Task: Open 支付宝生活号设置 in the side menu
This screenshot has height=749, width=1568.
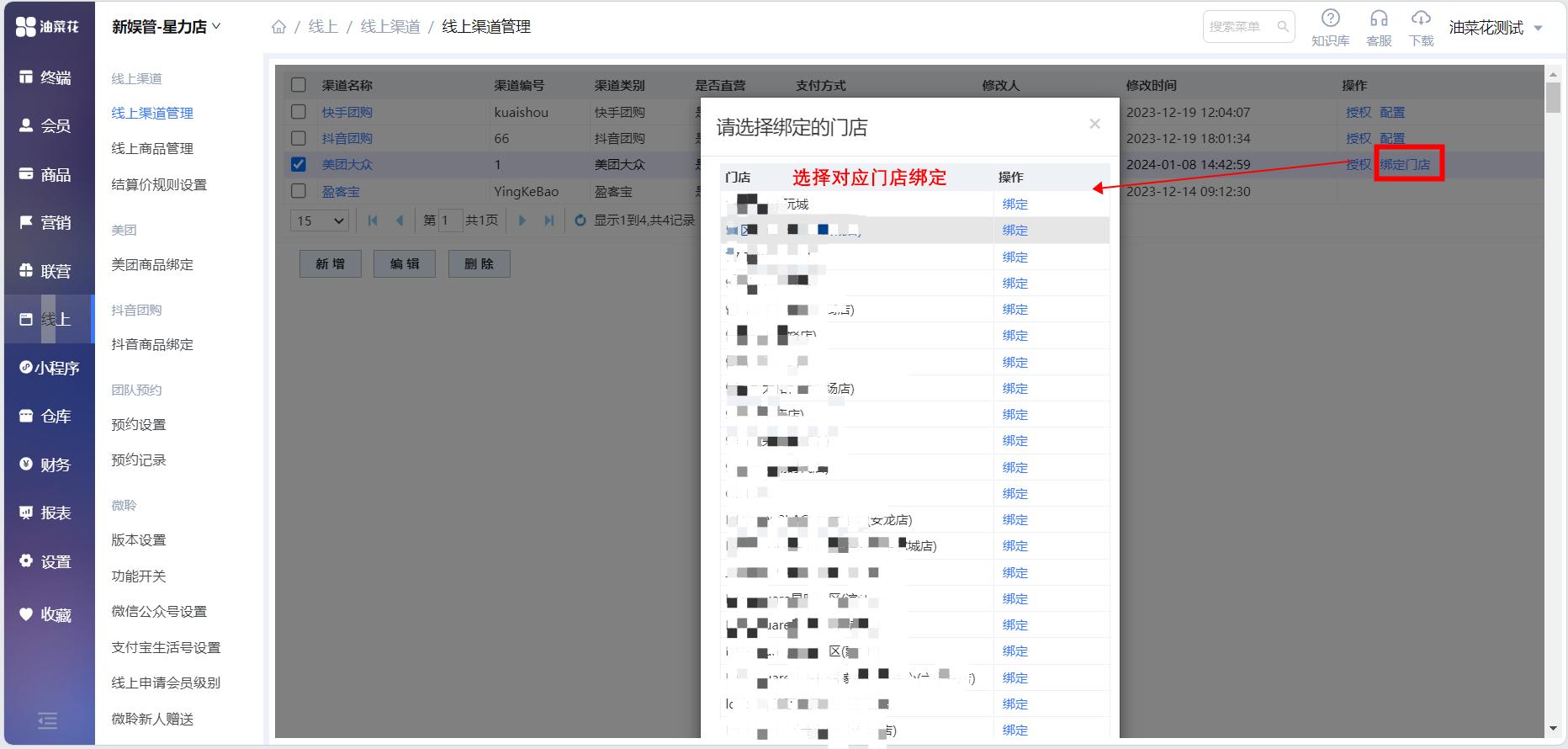Action: pyautogui.click(x=166, y=647)
